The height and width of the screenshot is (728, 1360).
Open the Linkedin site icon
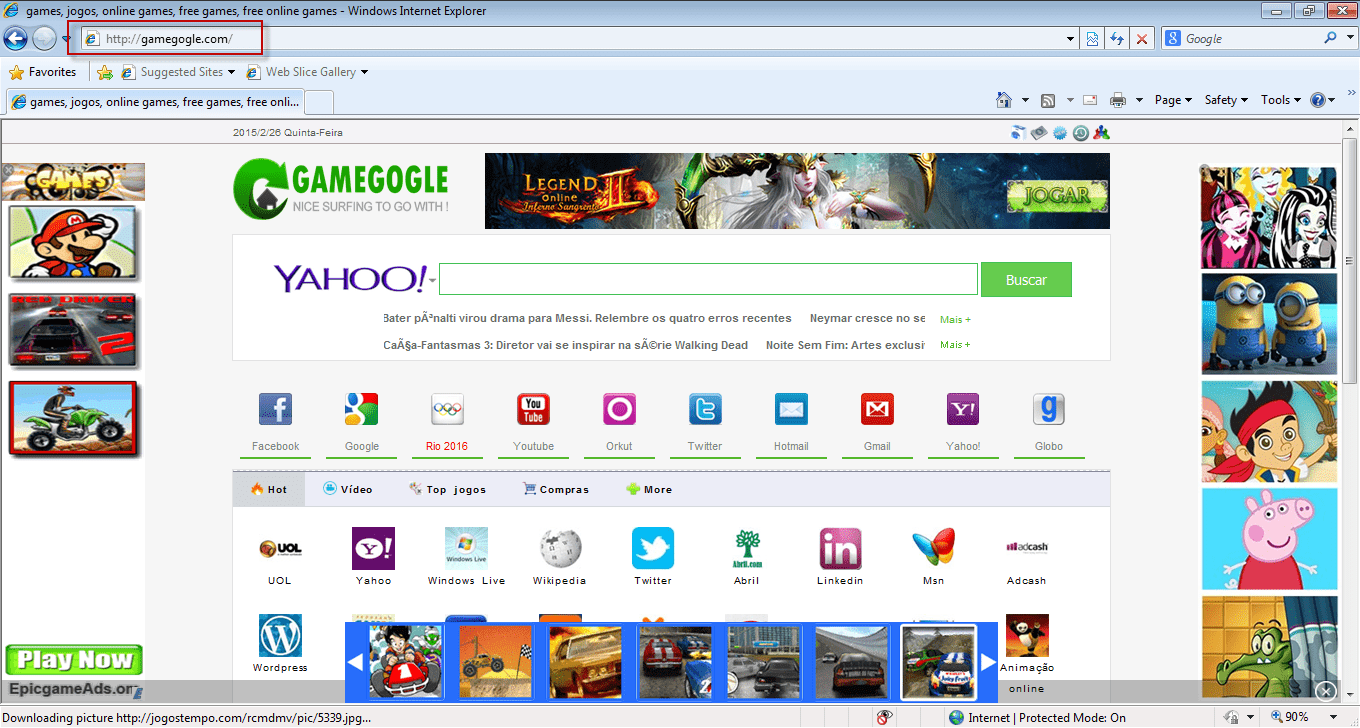pos(840,548)
